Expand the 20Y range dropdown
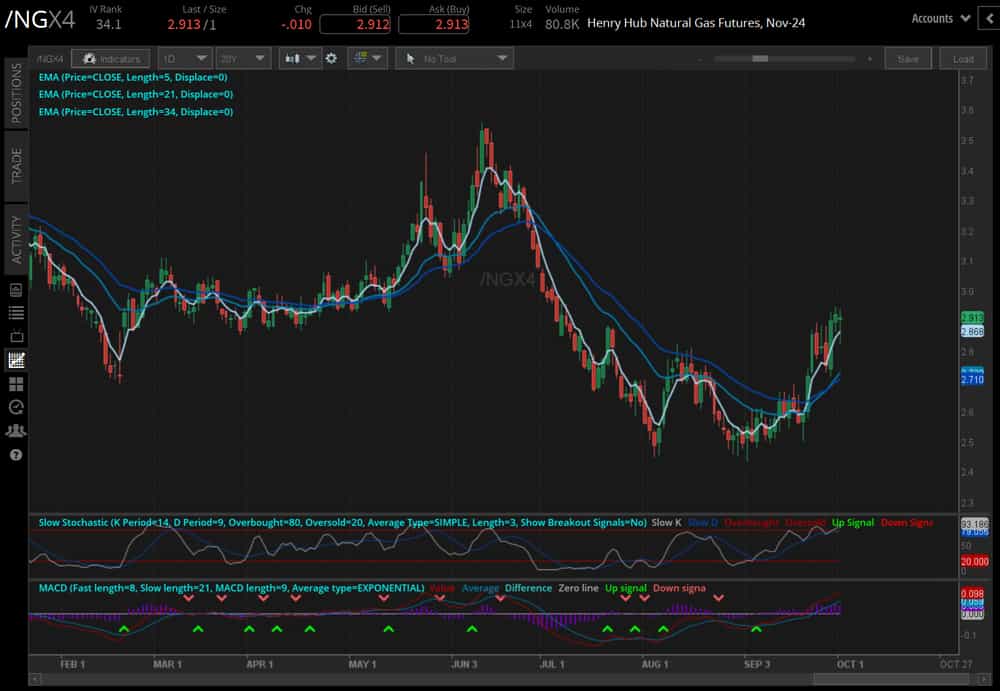This screenshot has width=1000, height=691. [243, 58]
